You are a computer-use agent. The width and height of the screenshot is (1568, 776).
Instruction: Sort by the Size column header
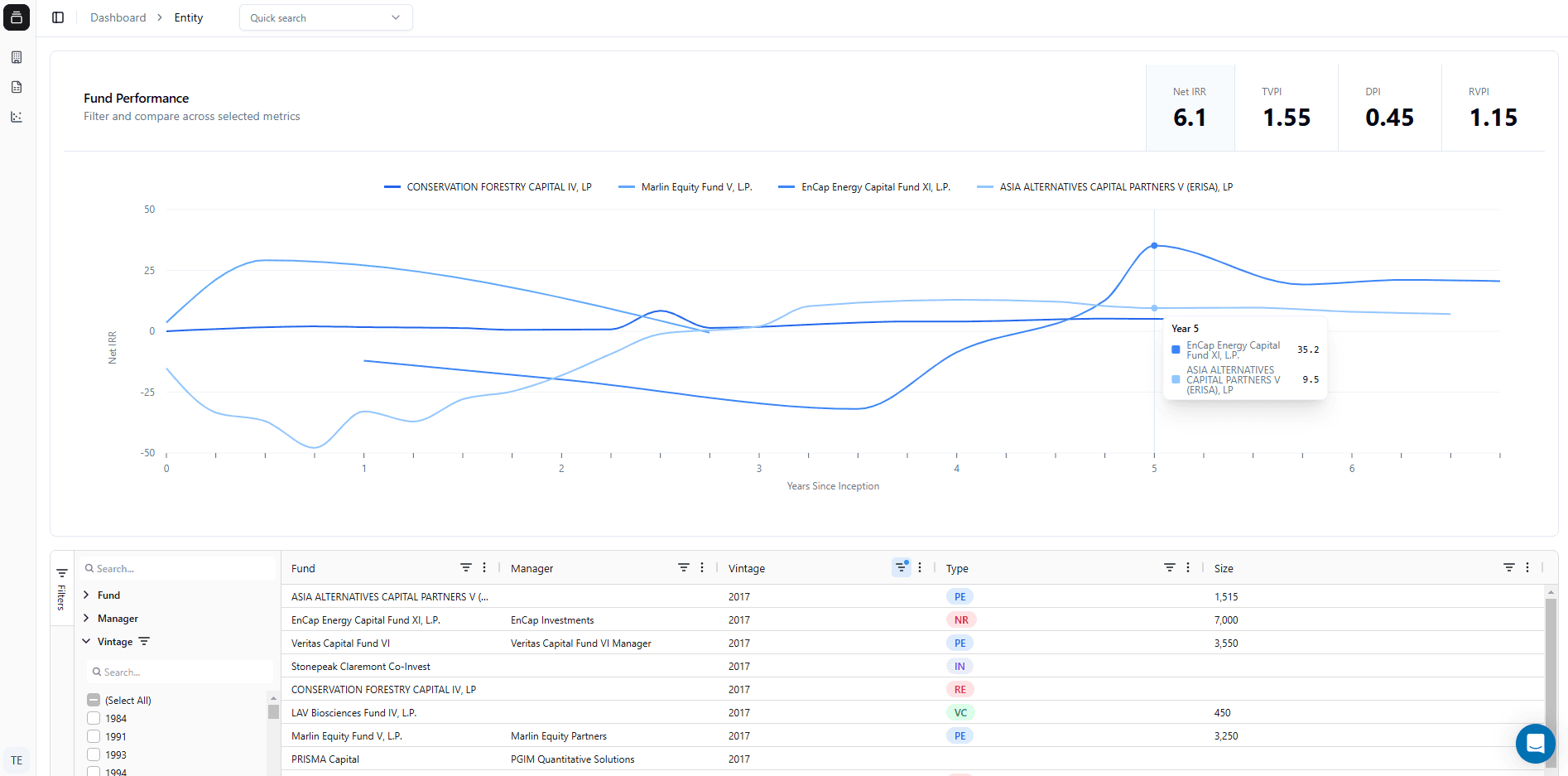tap(1224, 568)
